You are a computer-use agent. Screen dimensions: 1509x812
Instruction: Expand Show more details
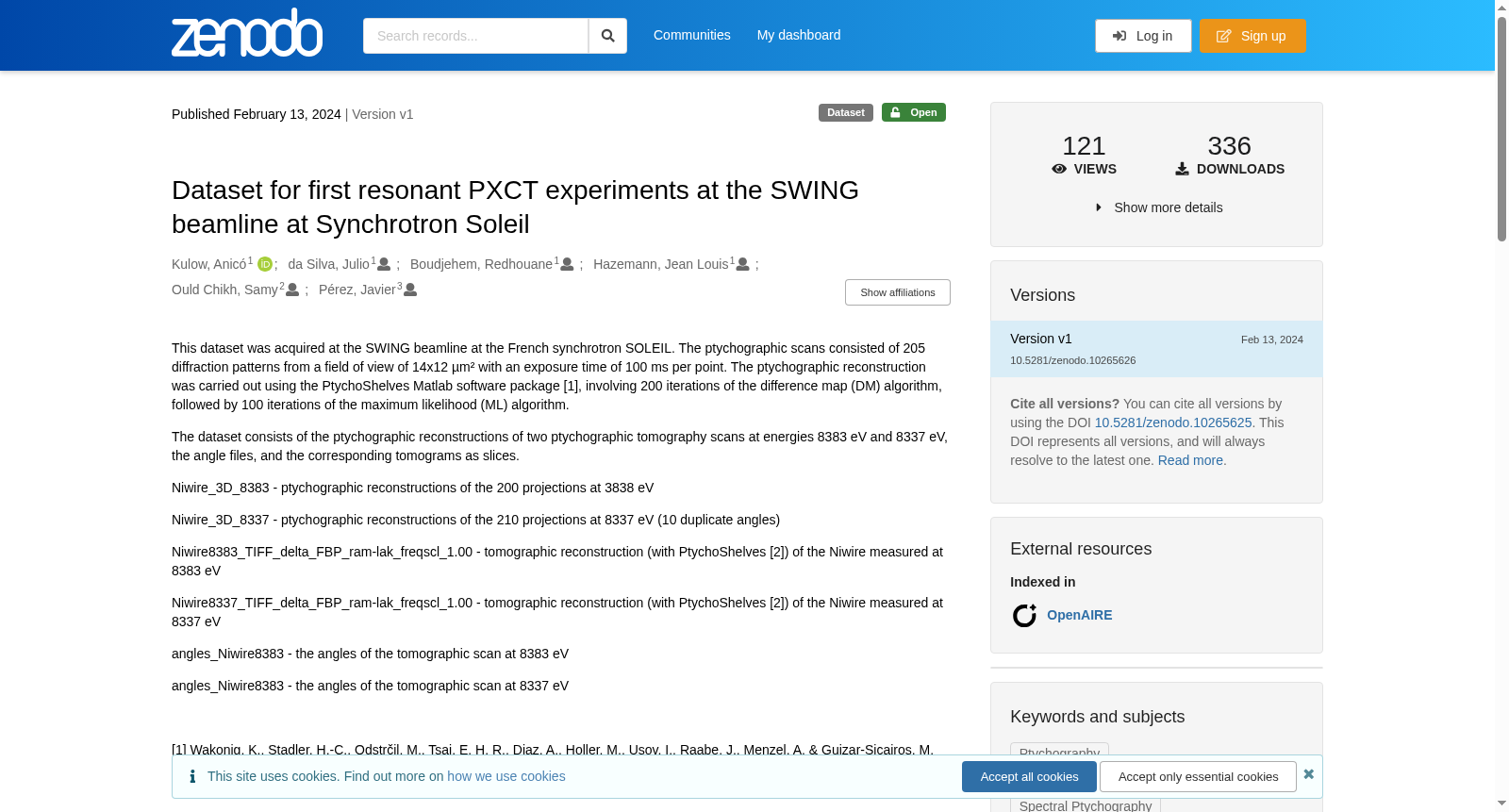click(x=1158, y=207)
